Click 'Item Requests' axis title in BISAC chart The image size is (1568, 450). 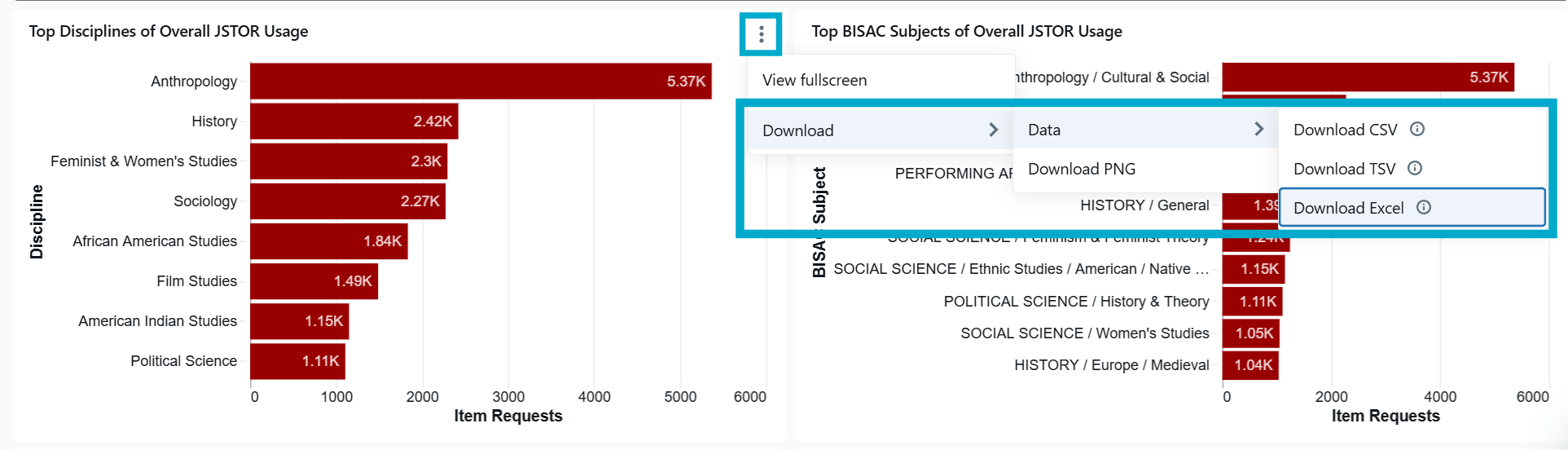(x=1386, y=416)
